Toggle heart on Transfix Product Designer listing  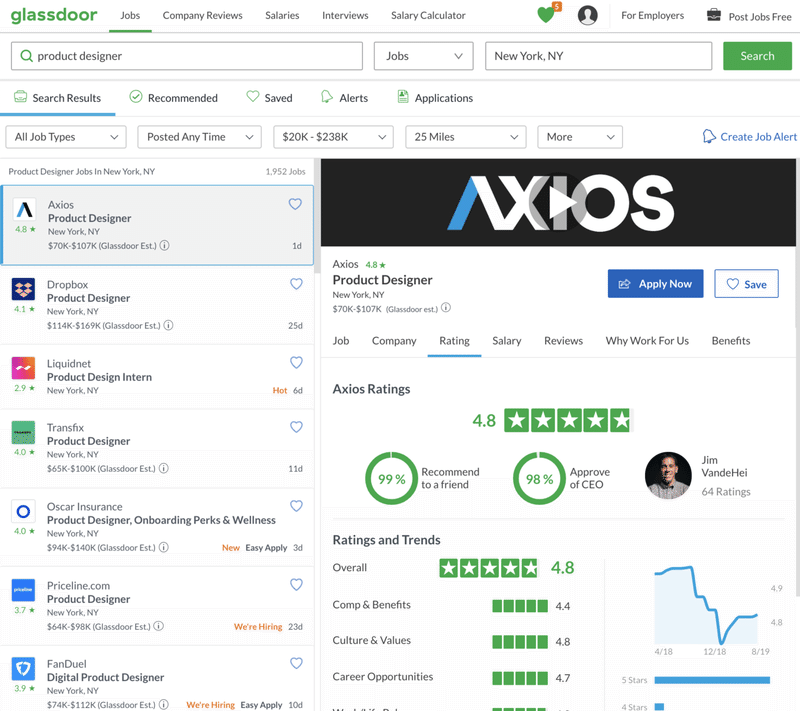(296, 426)
